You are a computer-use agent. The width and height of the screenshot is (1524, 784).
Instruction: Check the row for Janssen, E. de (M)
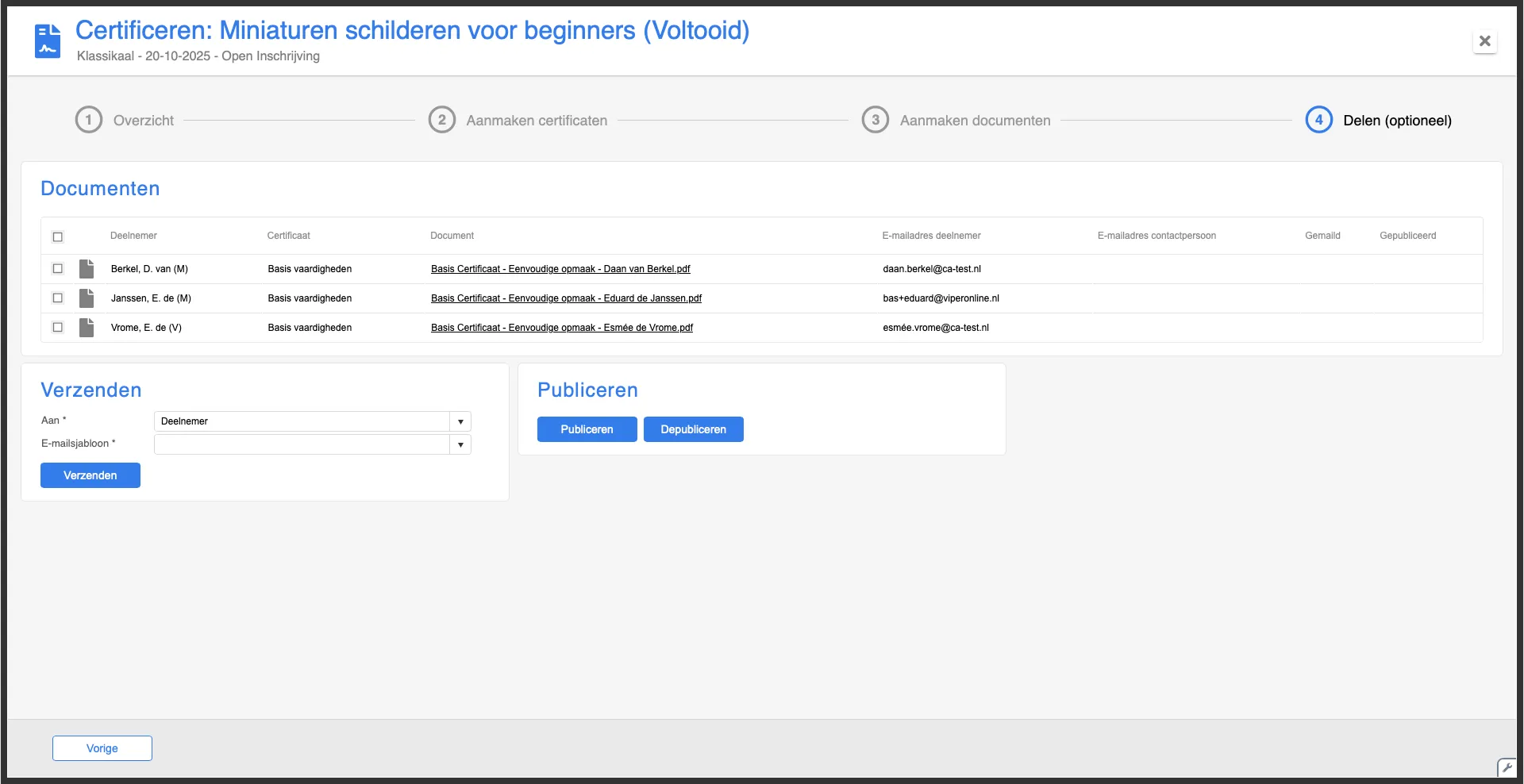58,298
